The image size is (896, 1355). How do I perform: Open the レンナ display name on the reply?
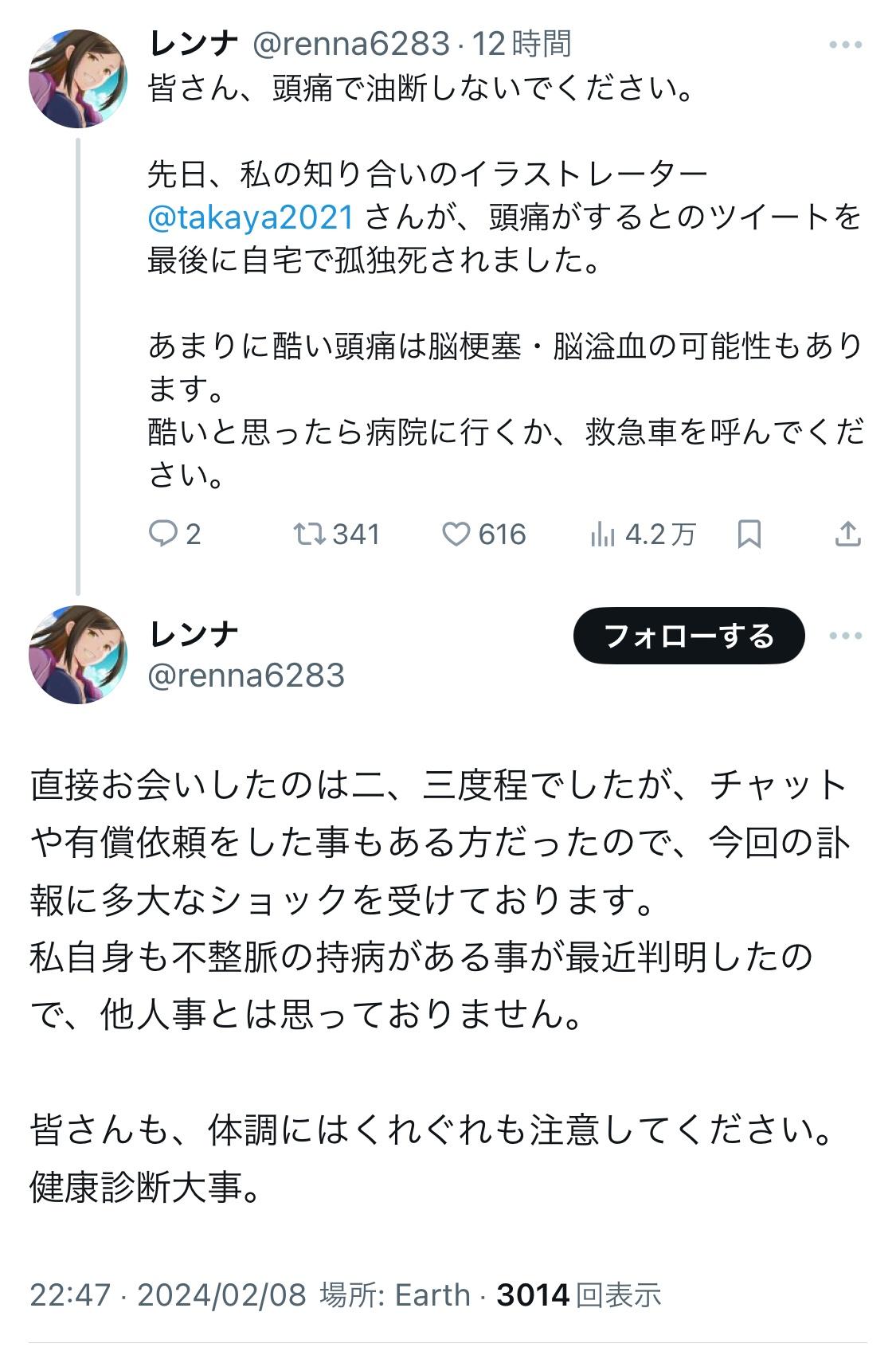pyautogui.click(x=194, y=634)
